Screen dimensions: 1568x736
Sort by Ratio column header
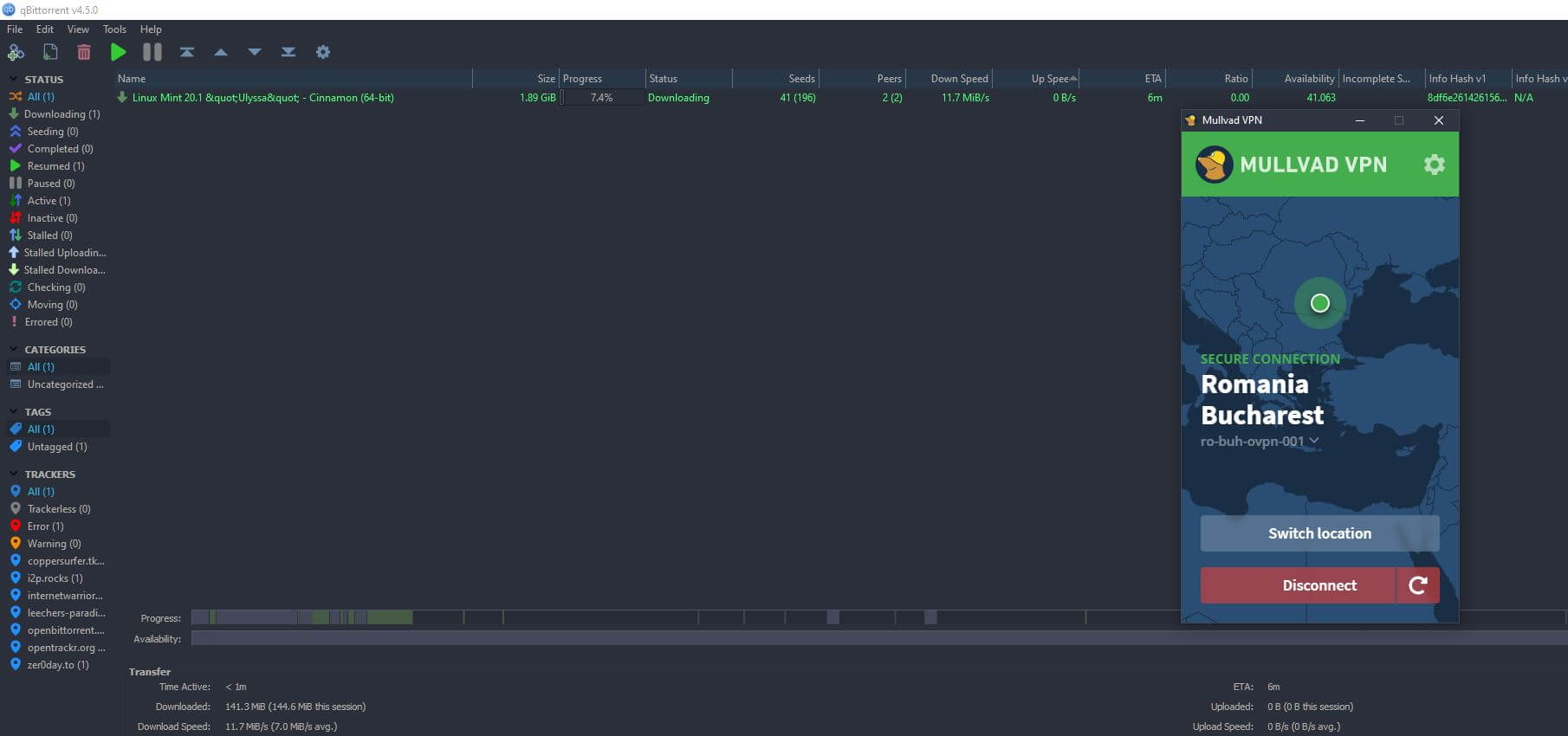tap(1208, 79)
